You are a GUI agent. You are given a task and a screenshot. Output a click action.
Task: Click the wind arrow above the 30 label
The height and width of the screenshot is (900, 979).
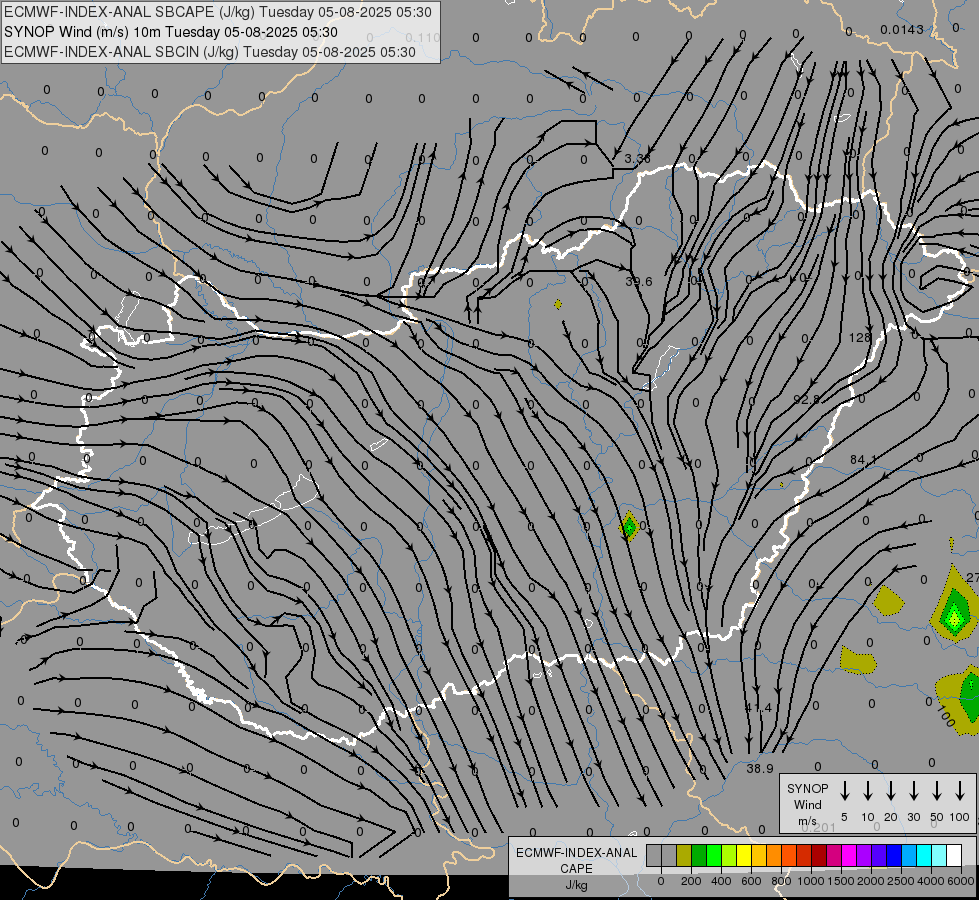pyautogui.click(x=914, y=790)
